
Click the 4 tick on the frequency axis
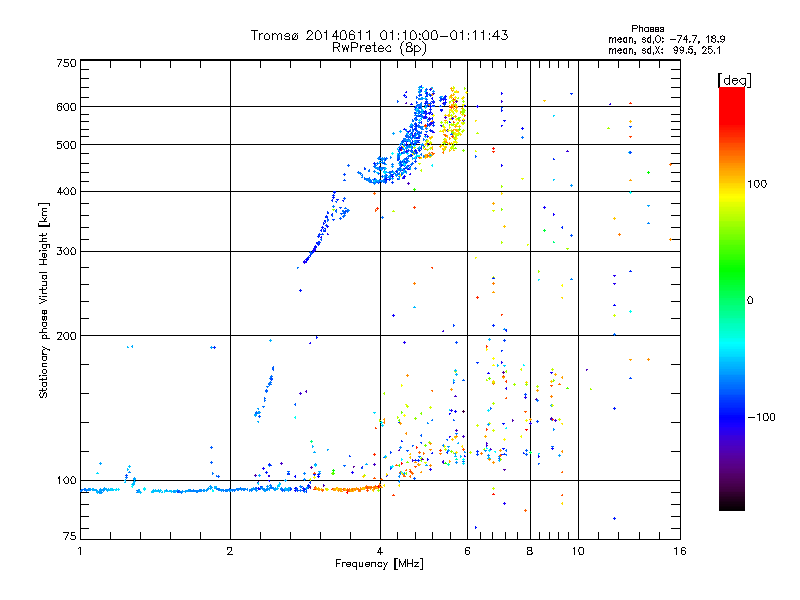pos(380,551)
